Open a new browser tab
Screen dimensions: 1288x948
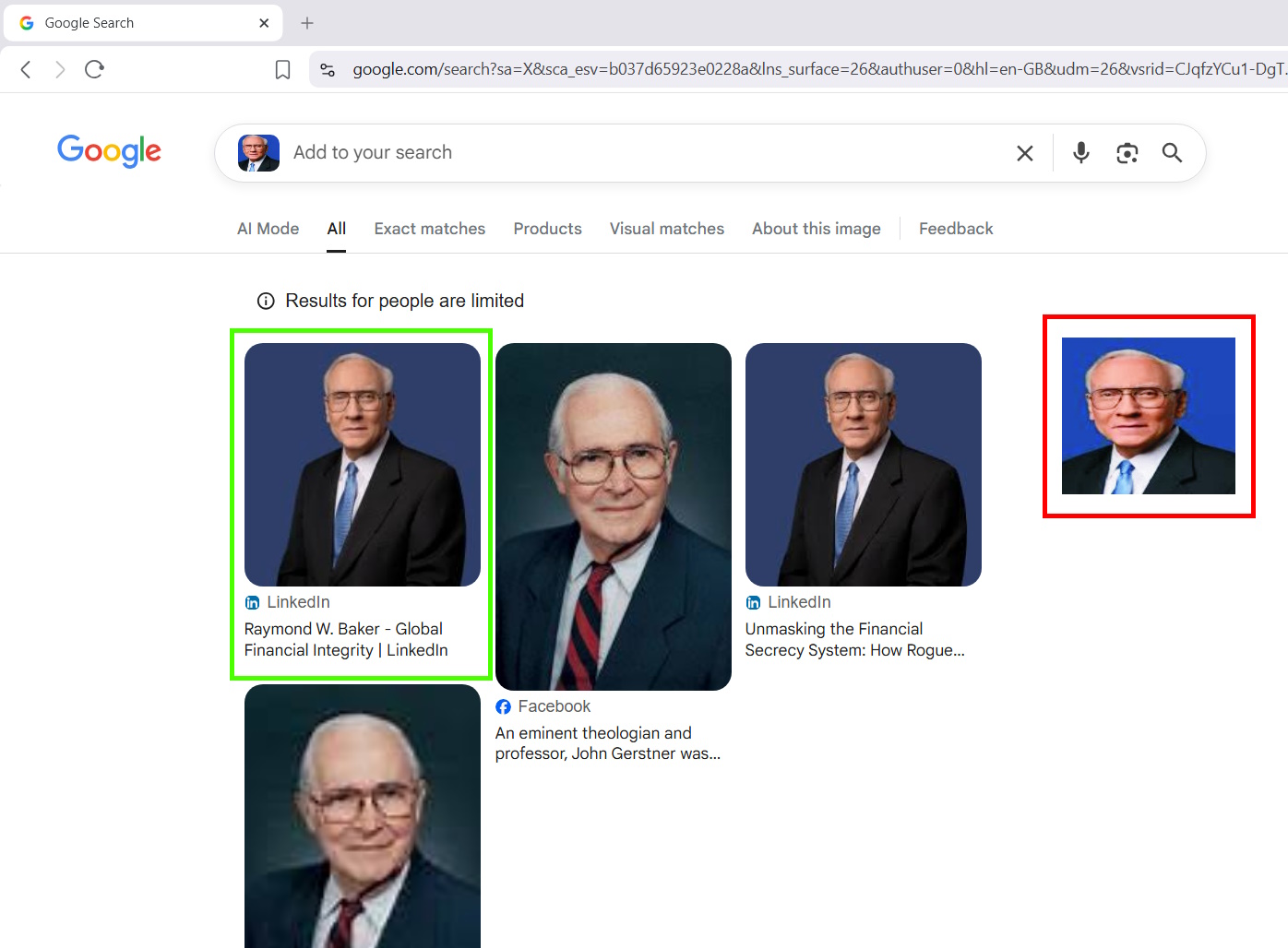307,23
